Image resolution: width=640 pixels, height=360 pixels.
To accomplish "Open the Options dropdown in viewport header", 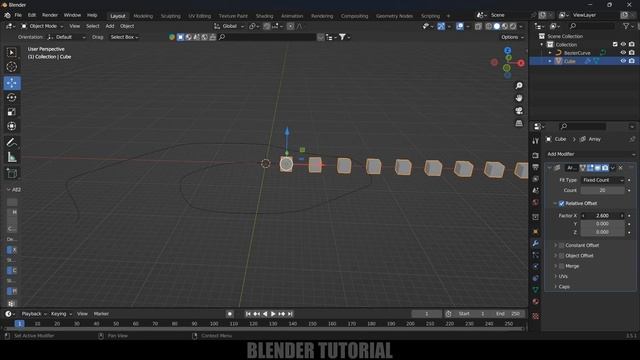I will (x=512, y=37).
